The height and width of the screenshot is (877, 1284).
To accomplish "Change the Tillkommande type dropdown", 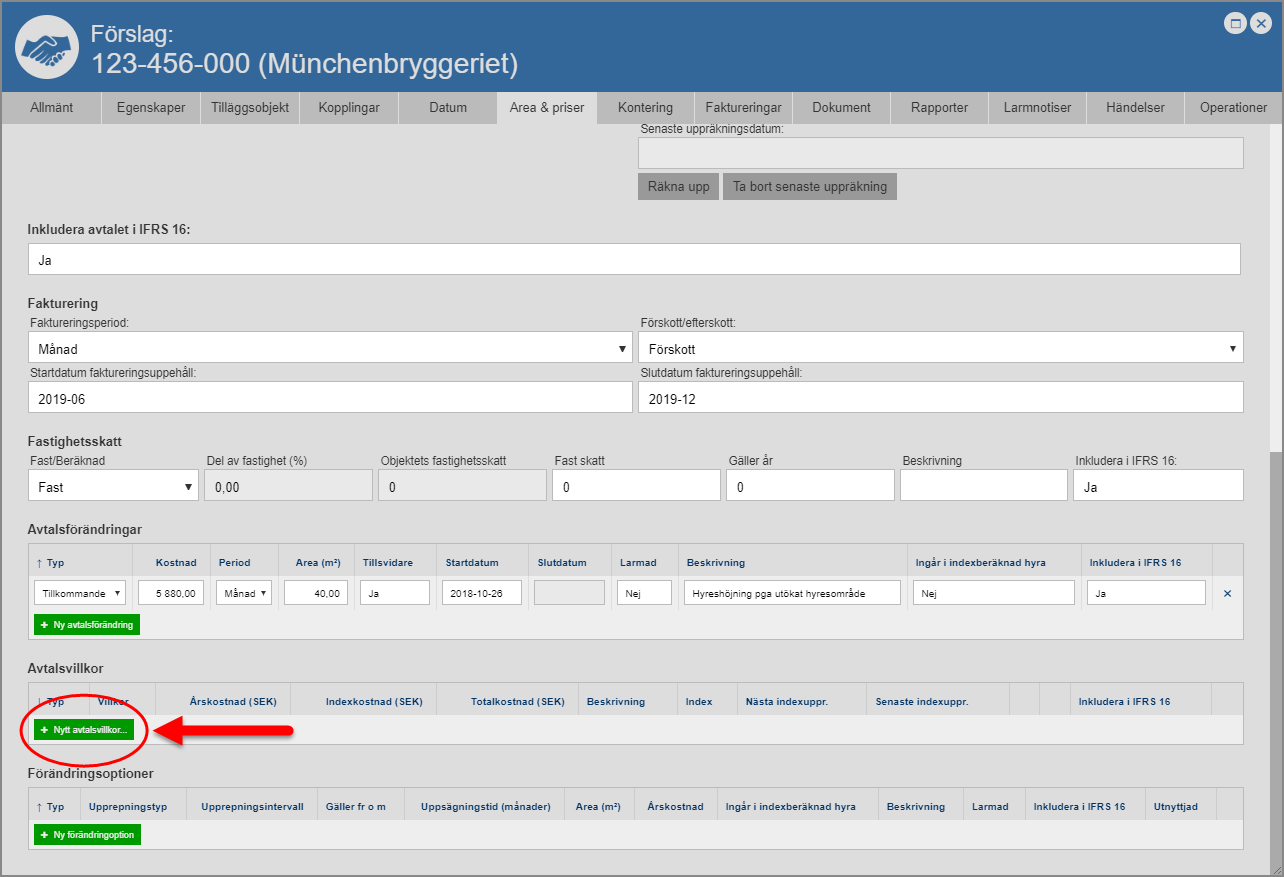I will tap(80, 593).
